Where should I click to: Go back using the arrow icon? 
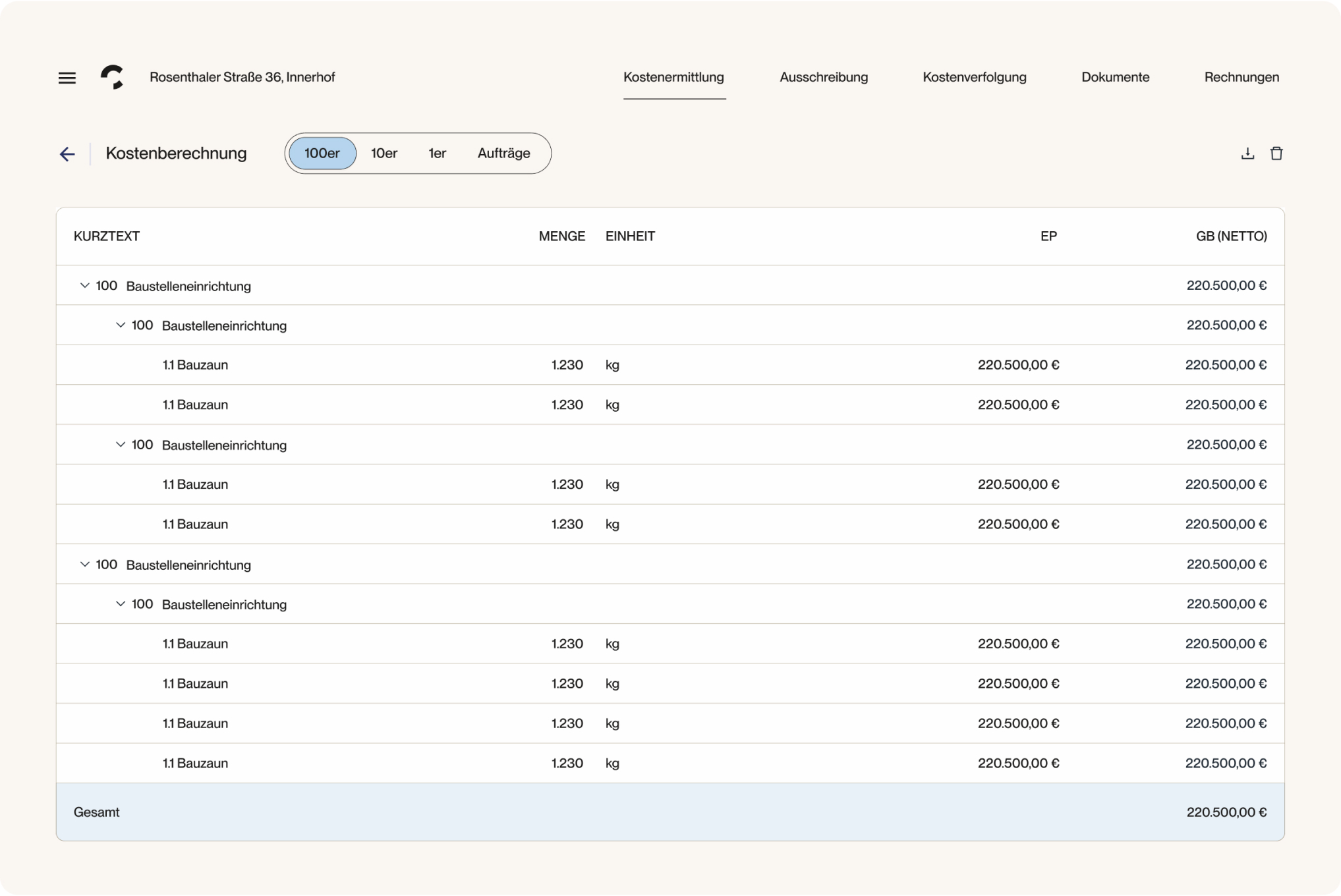pyautogui.click(x=67, y=153)
